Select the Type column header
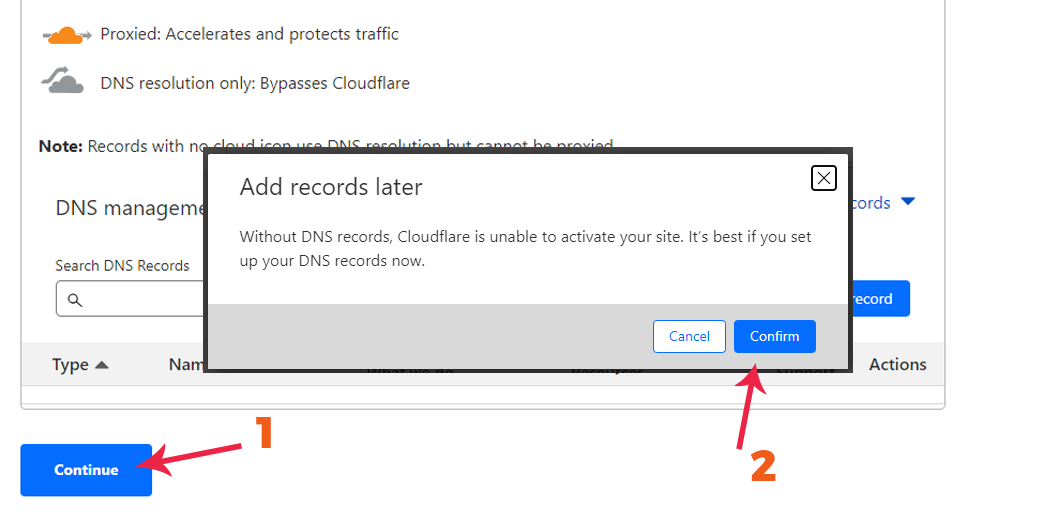 click(70, 365)
